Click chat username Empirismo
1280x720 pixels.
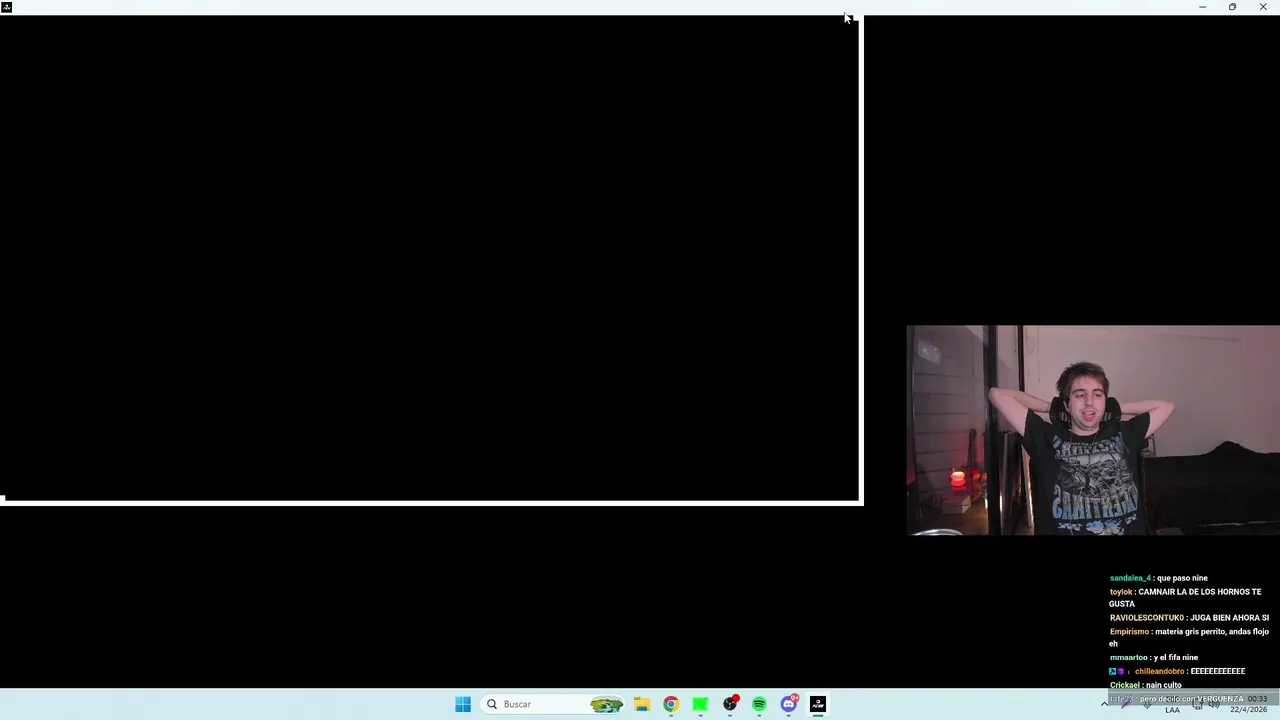pos(1129,632)
